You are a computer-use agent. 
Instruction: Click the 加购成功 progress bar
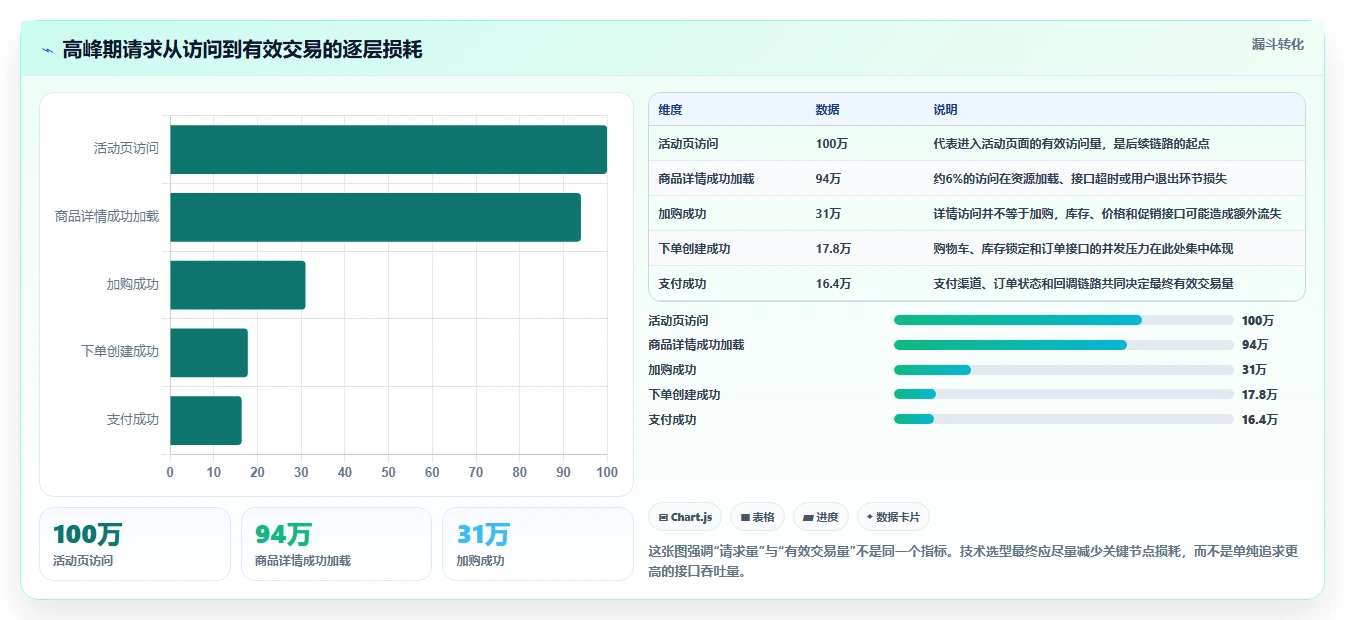1064,370
